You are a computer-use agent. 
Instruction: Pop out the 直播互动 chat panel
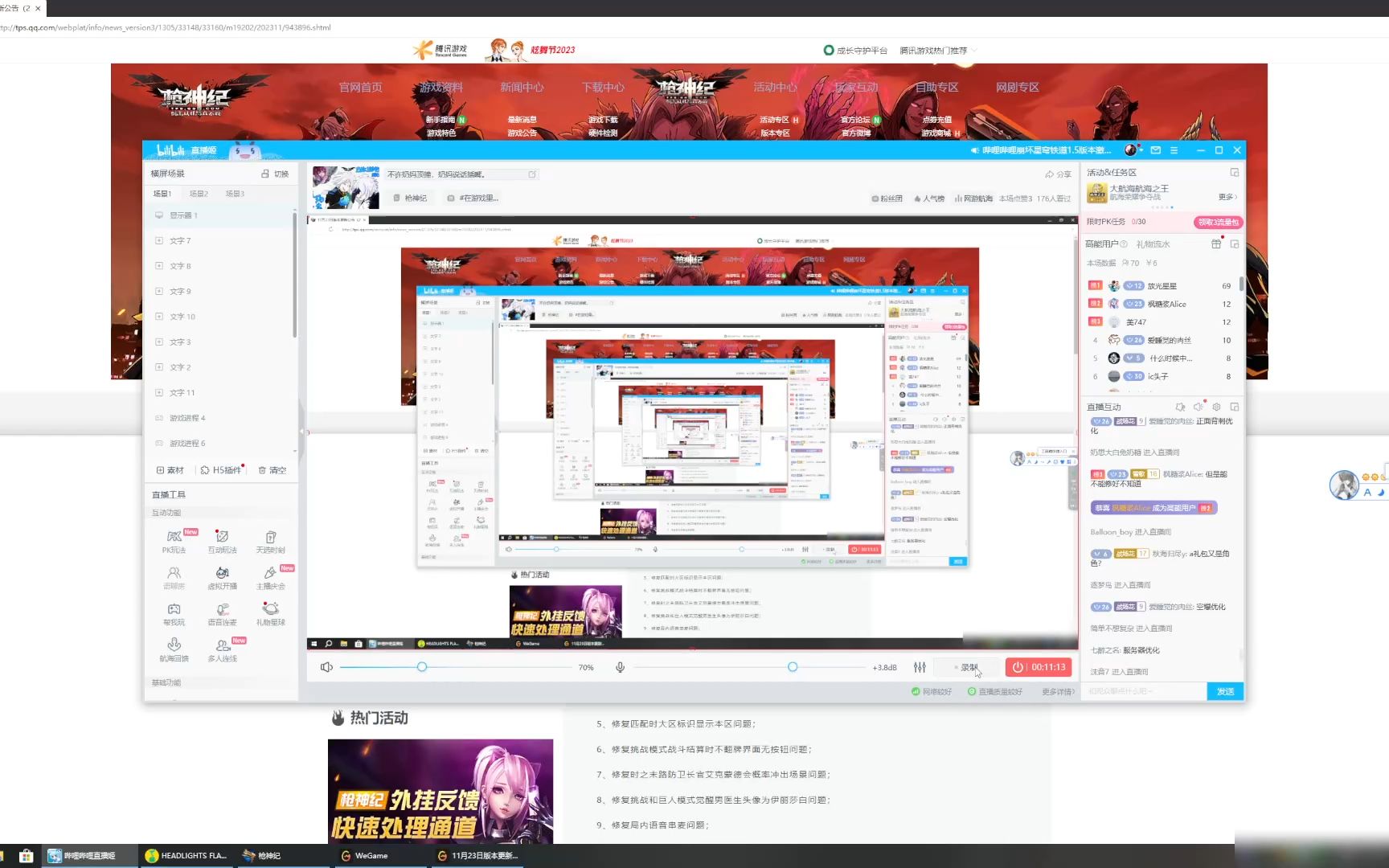pos(1235,407)
